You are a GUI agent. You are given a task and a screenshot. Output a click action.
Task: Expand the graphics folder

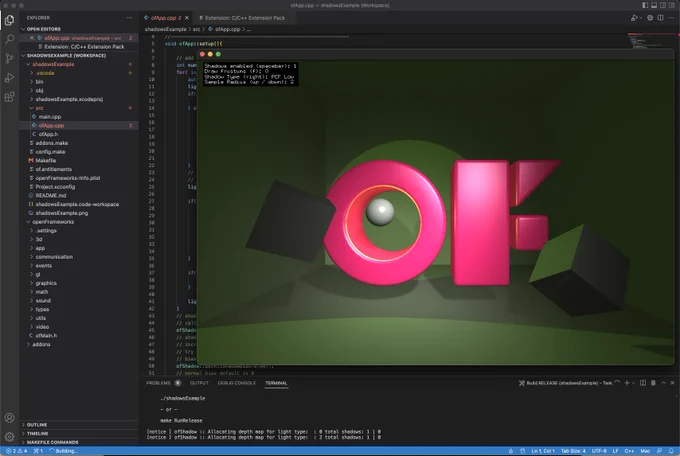click(46, 283)
